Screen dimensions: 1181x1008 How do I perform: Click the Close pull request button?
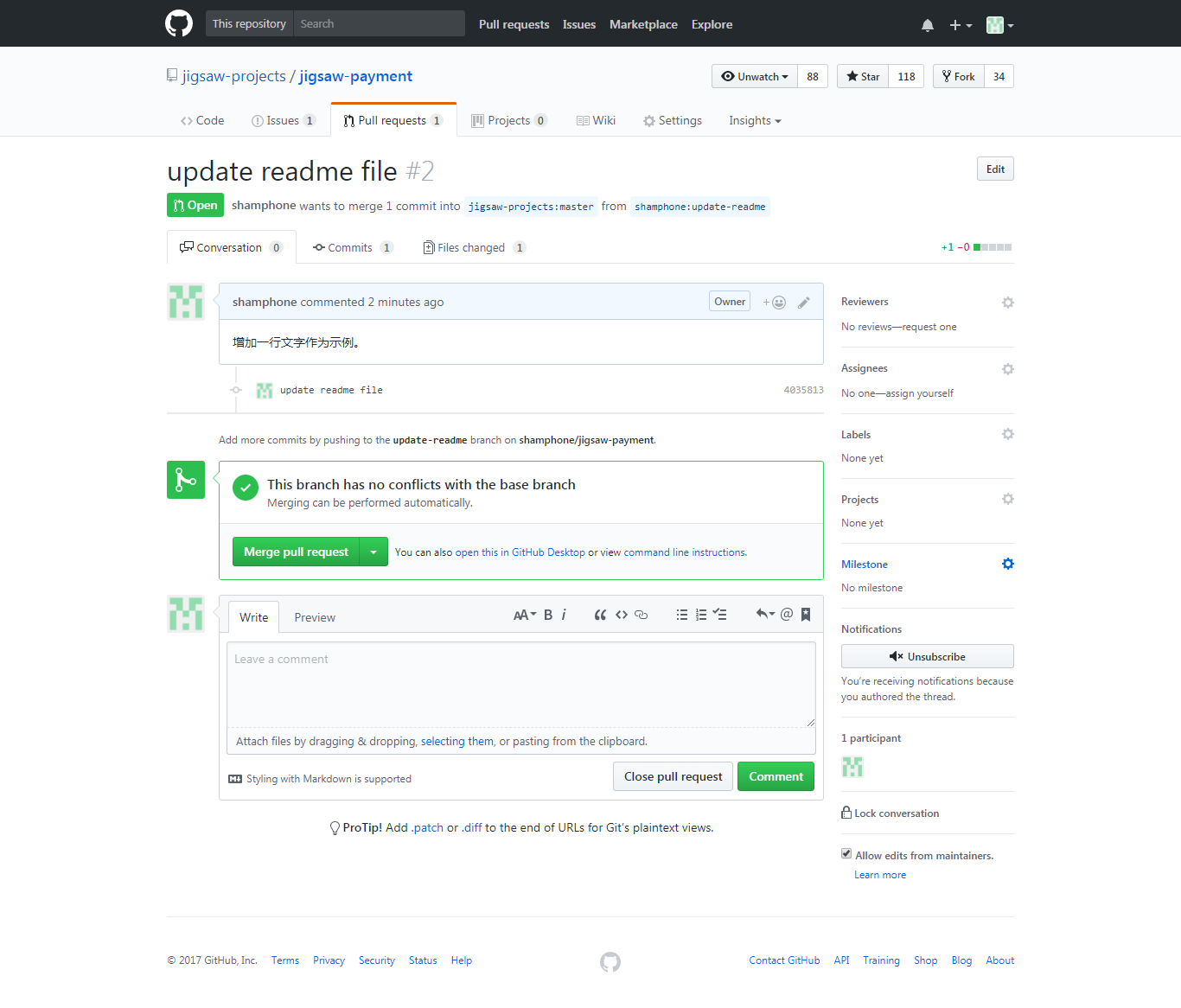tap(673, 776)
